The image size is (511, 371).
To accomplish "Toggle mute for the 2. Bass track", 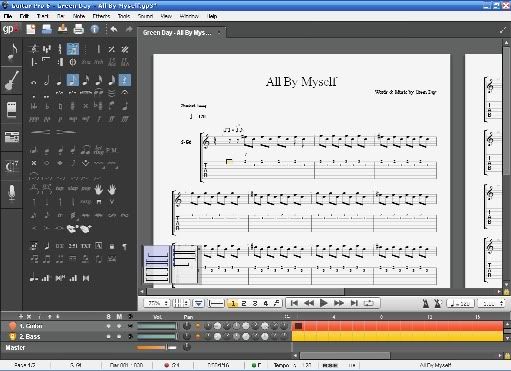I will click(119, 337).
